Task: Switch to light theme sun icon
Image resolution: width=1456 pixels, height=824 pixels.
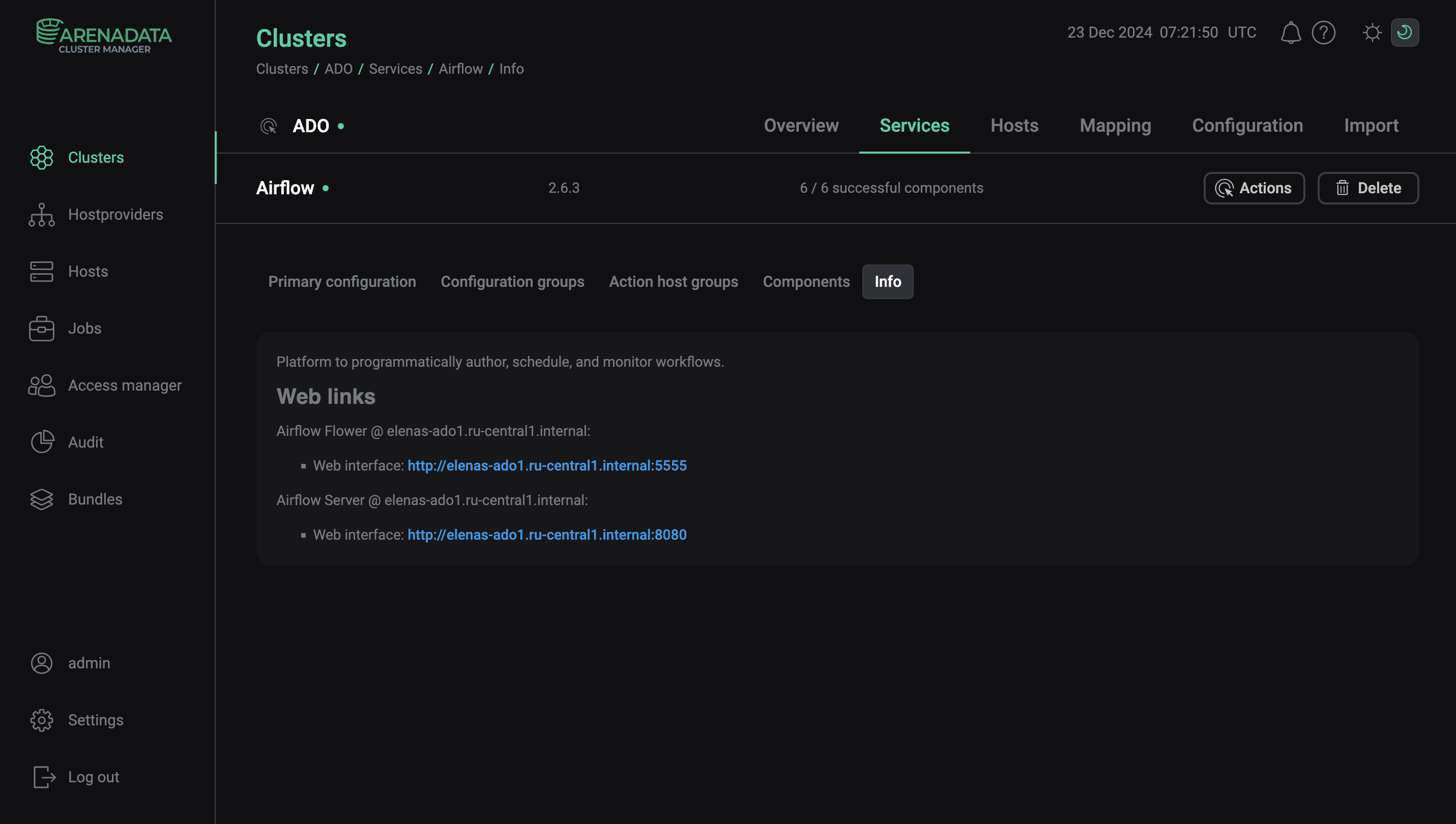Action: pyautogui.click(x=1372, y=32)
